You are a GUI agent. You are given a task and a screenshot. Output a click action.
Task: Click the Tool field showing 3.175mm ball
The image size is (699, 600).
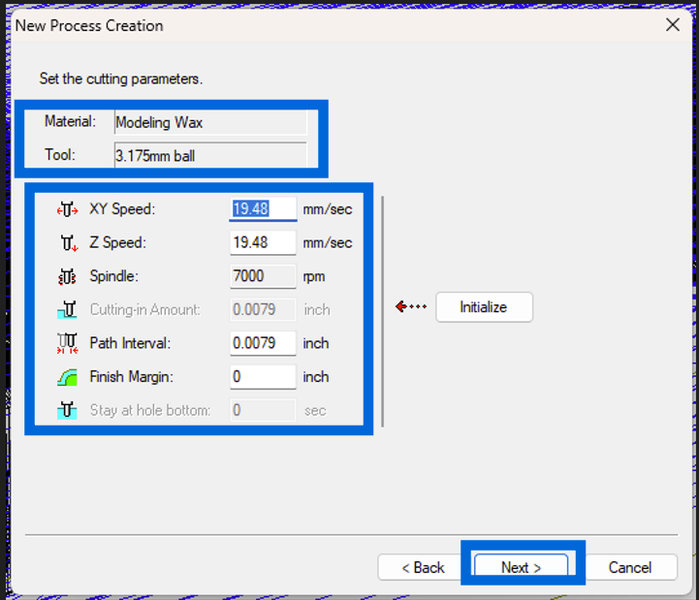click(x=210, y=155)
